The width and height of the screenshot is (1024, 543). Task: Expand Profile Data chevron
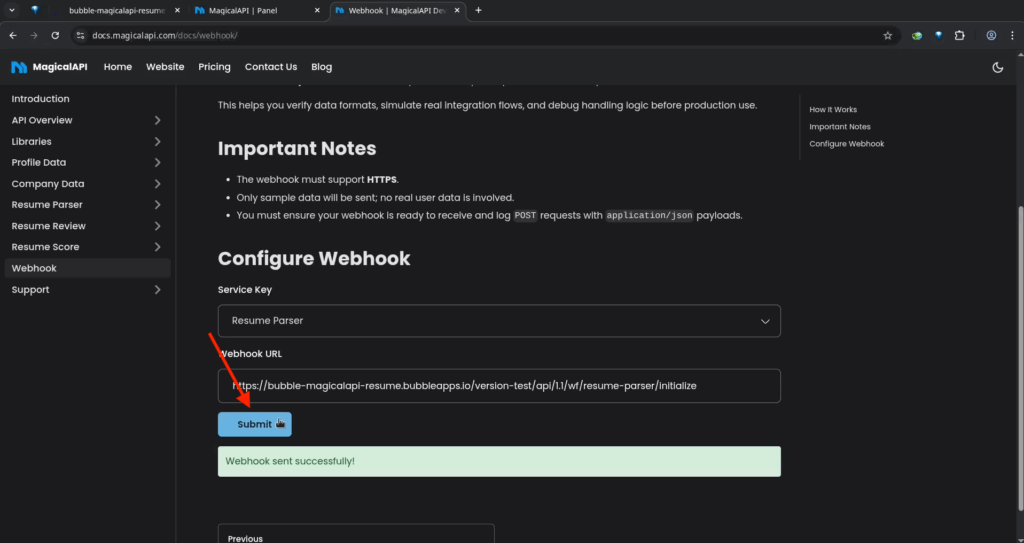click(x=157, y=162)
